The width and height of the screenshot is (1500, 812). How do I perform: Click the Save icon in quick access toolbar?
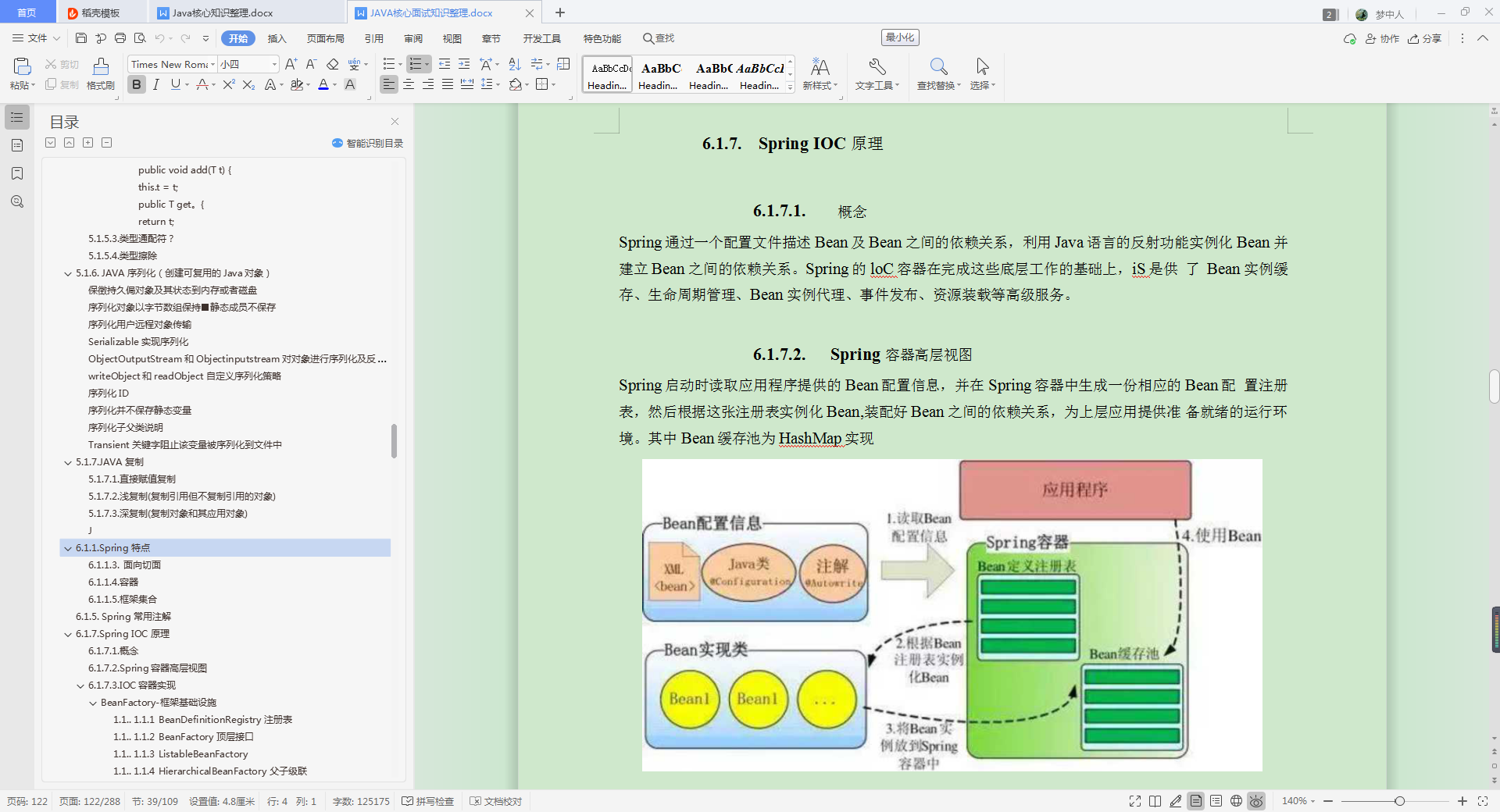click(81, 38)
